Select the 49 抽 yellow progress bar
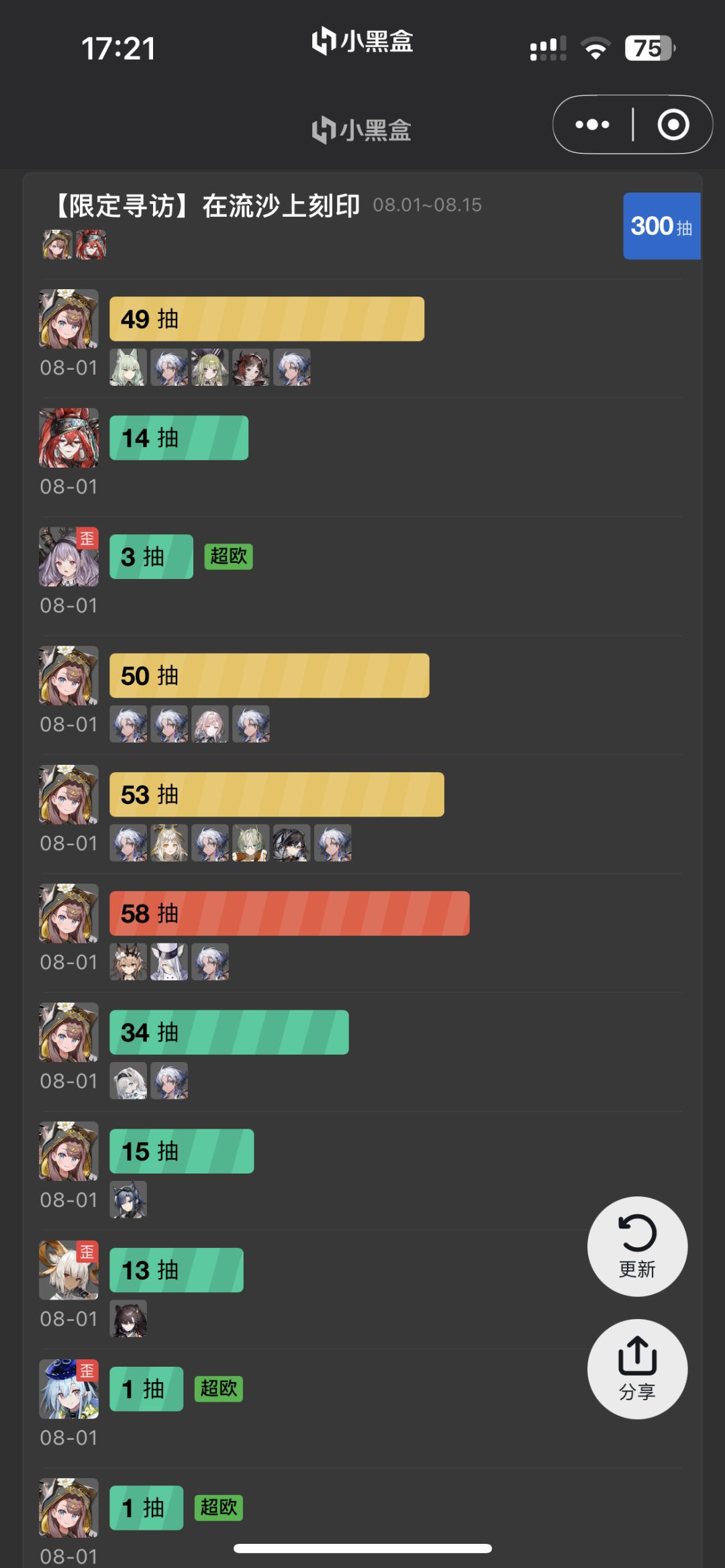The width and height of the screenshot is (725, 1568). pyautogui.click(x=267, y=319)
